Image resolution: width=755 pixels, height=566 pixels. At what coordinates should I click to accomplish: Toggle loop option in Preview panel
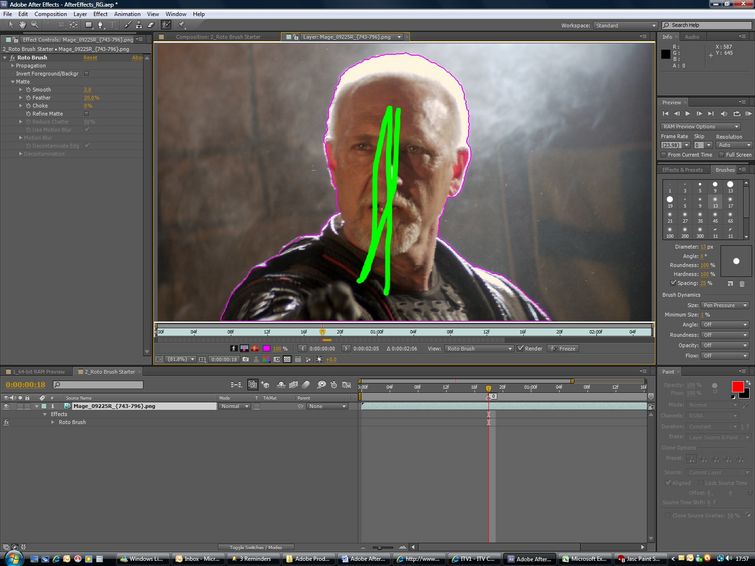(x=736, y=113)
